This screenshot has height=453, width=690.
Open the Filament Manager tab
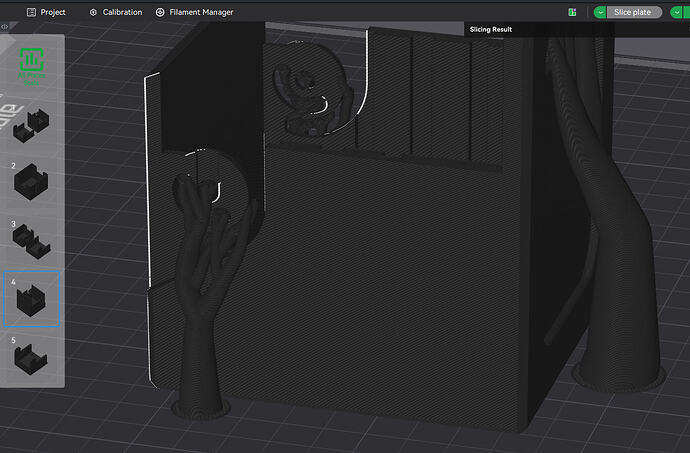pyautogui.click(x=195, y=12)
